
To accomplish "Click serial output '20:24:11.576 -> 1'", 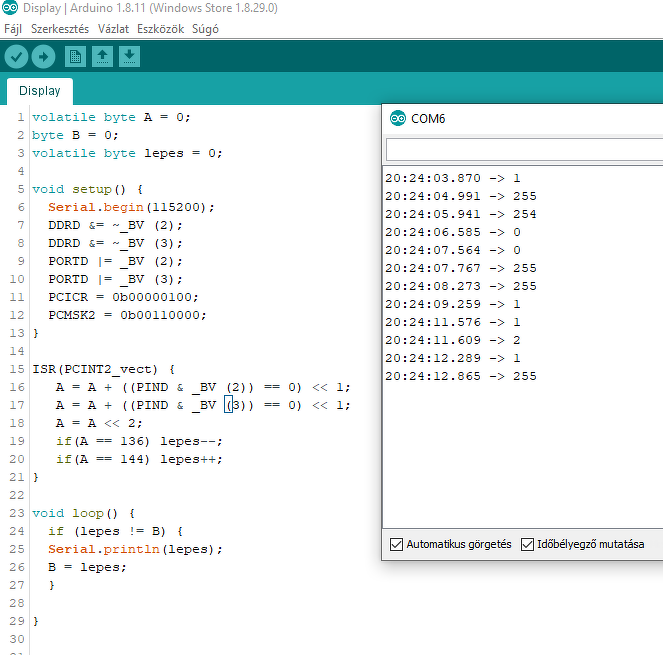I will coord(453,322).
